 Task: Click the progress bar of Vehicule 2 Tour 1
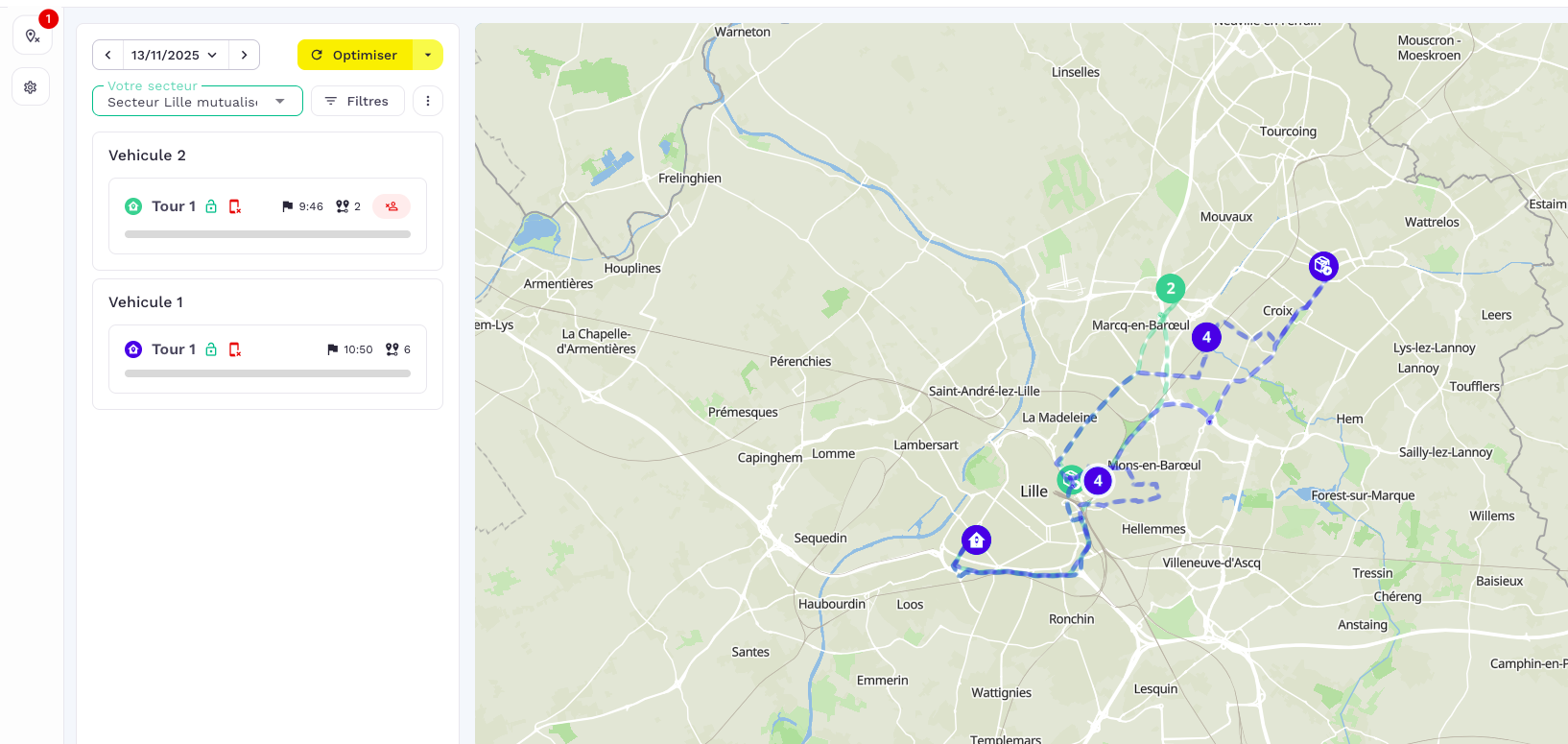(x=268, y=234)
